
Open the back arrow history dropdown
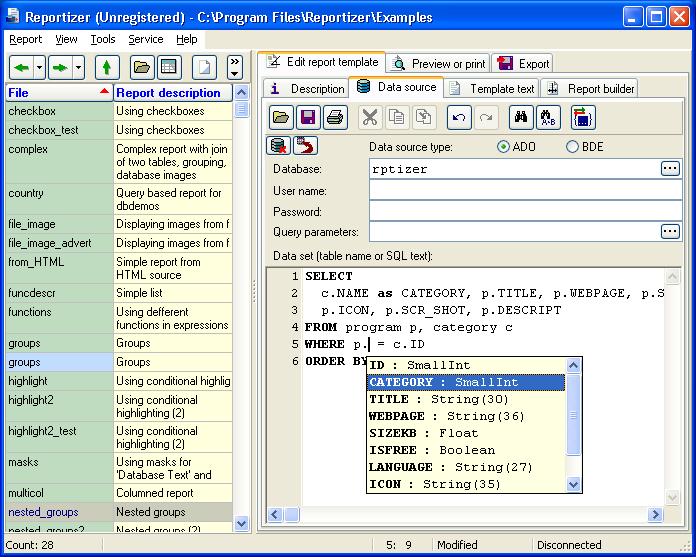pyautogui.click(x=40, y=68)
